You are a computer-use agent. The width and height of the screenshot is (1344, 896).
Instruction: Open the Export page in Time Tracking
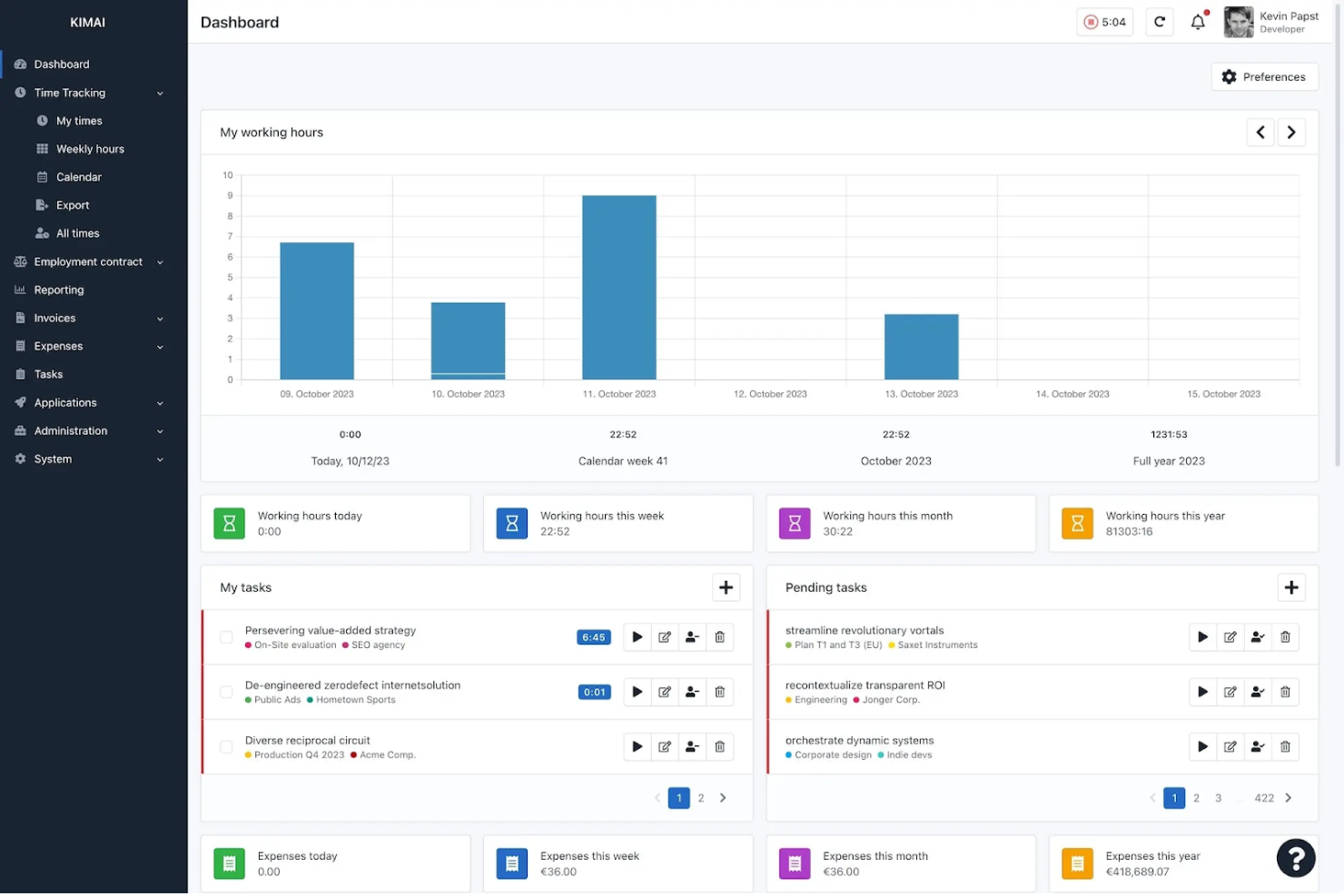pos(71,204)
